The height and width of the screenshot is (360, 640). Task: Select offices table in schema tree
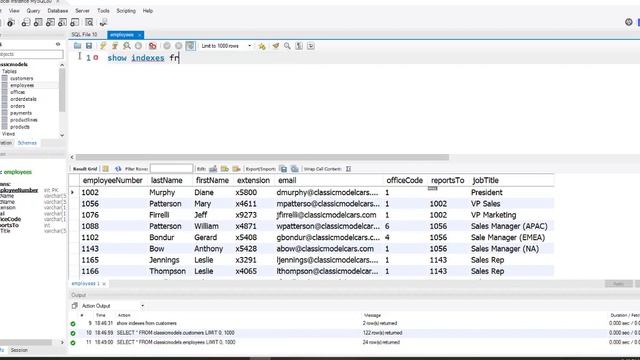tap(18, 92)
